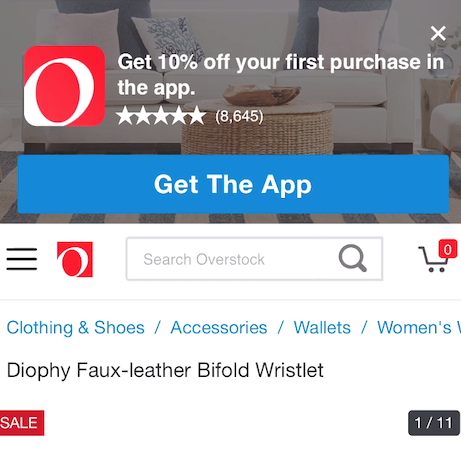
Task: Click the Overstock logo in header
Action: [75, 259]
